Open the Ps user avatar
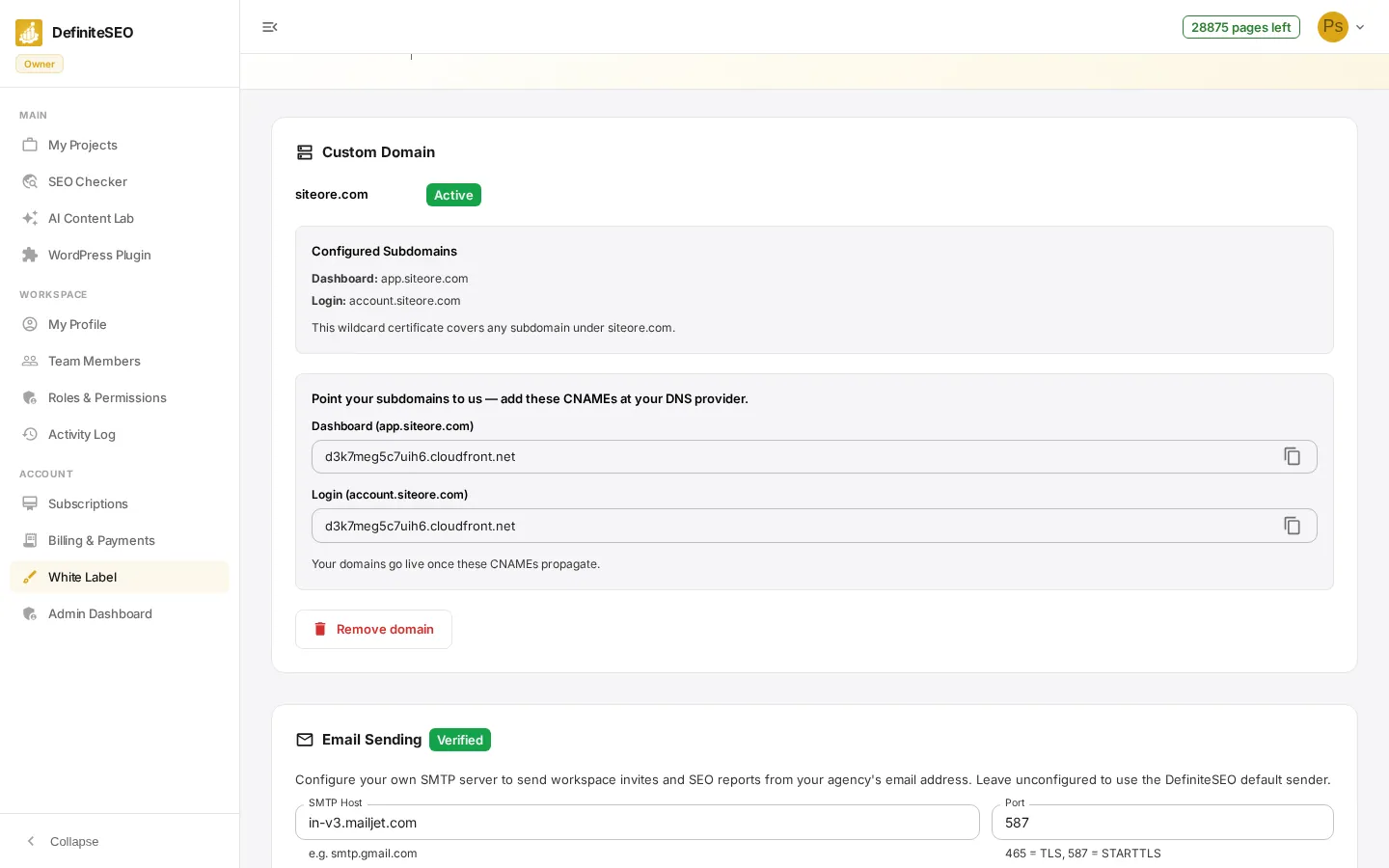Viewport: 1389px width, 868px height. pos(1333,27)
